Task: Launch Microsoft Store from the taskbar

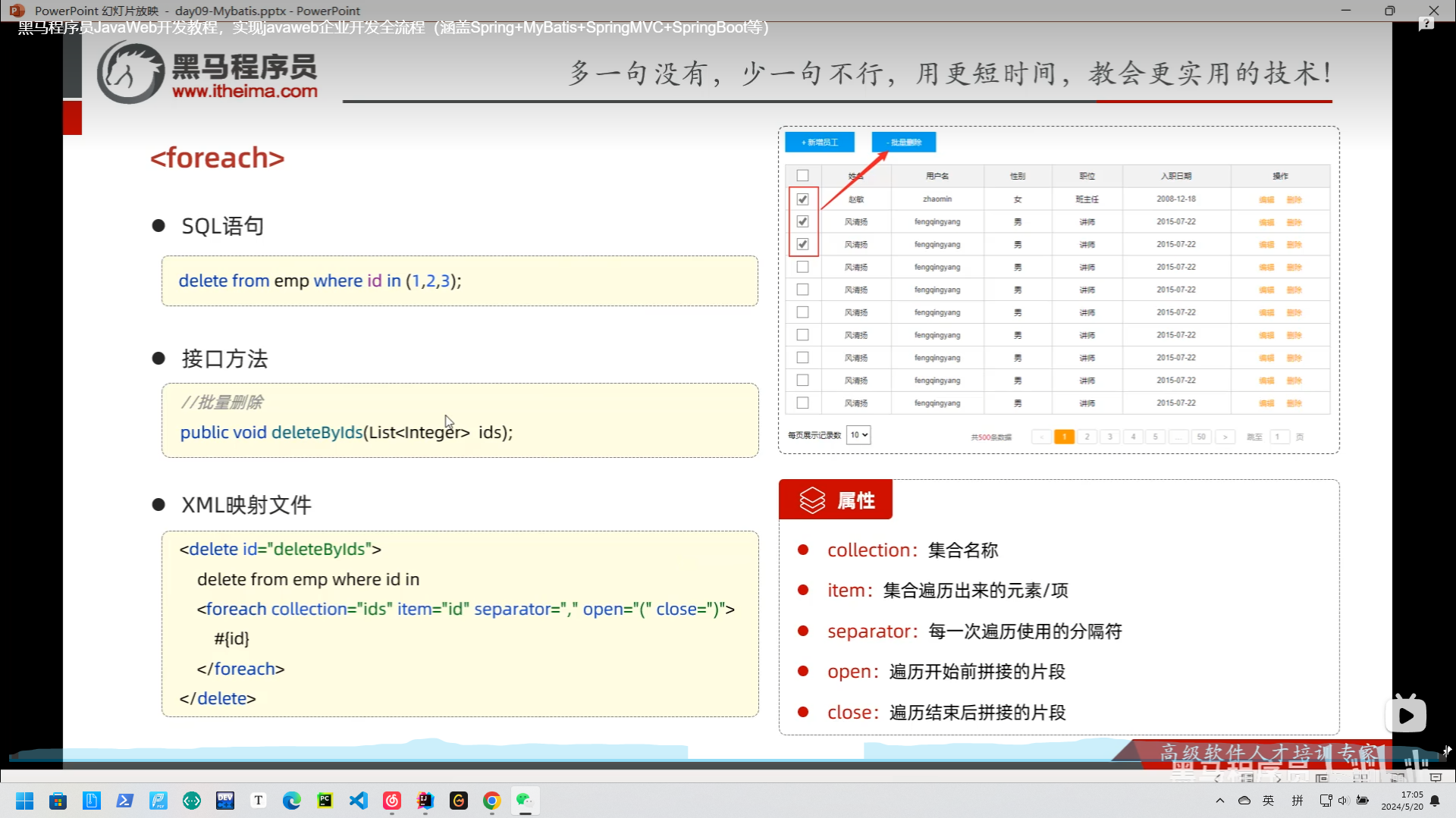Action: (x=58, y=801)
